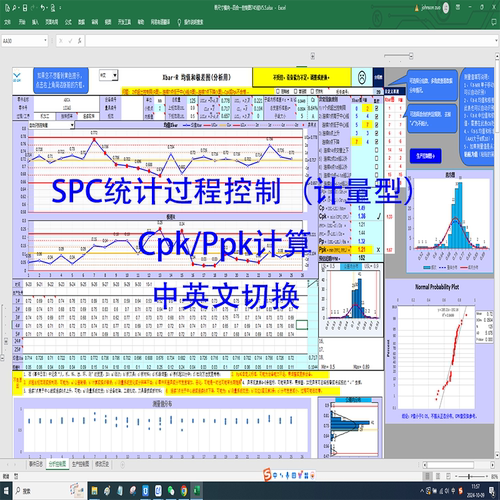
Task: Click the Sogou S input method icon
Action: click(x=267, y=475)
